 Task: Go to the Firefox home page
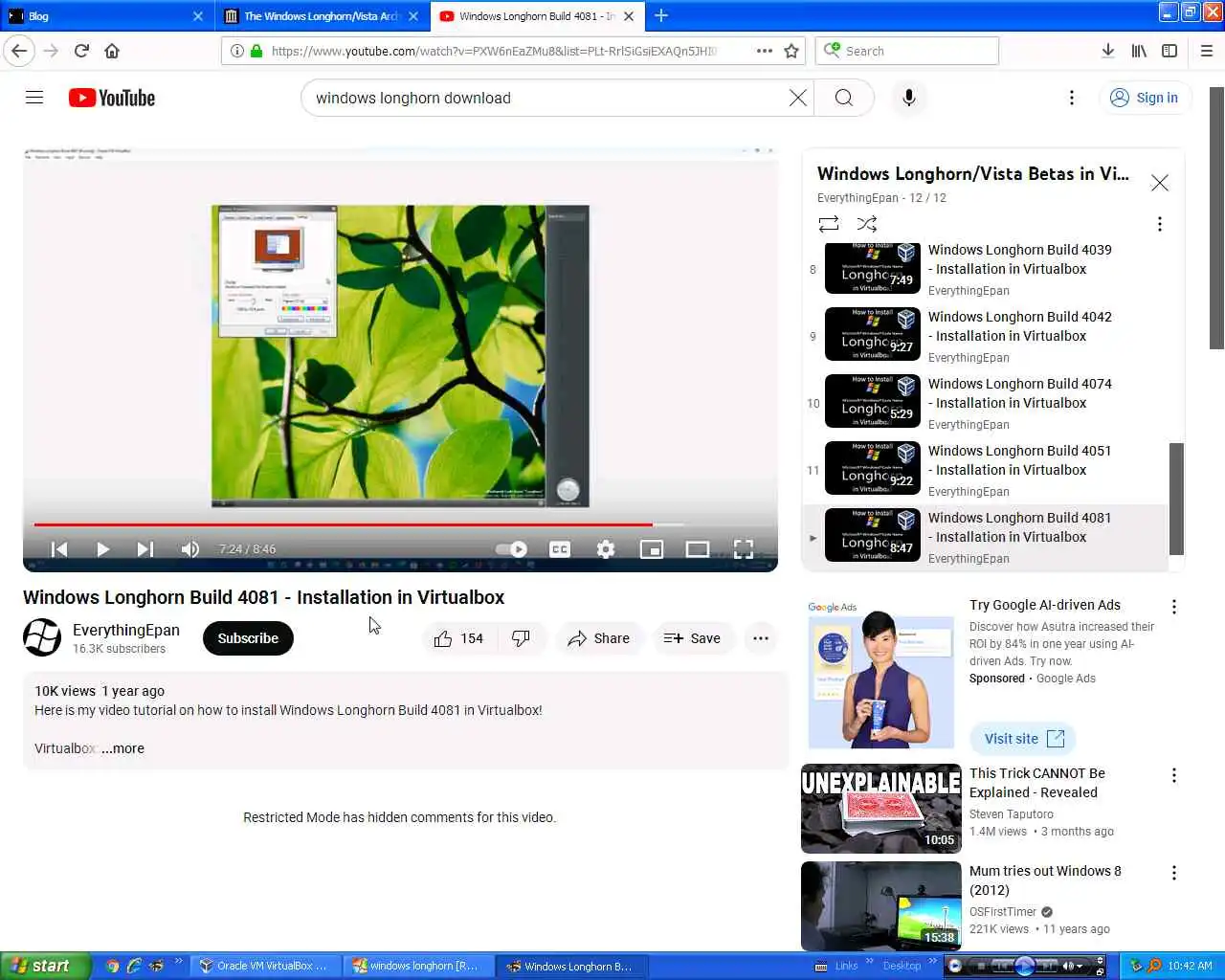(112, 51)
